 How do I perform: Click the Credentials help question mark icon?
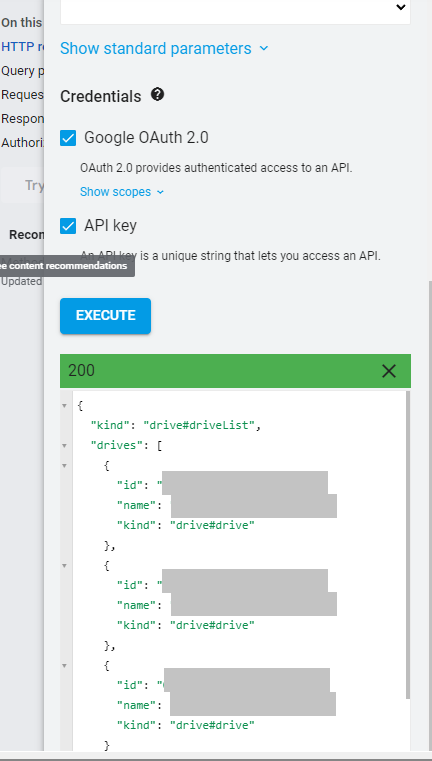point(157,94)
